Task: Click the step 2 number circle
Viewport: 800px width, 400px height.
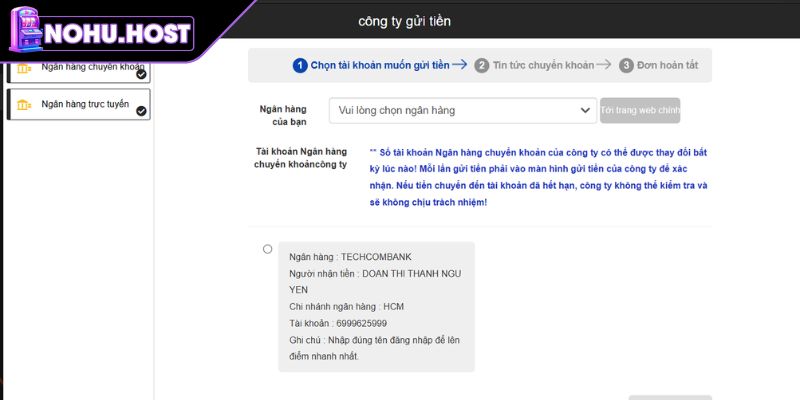Action: (x=482, y=65)
